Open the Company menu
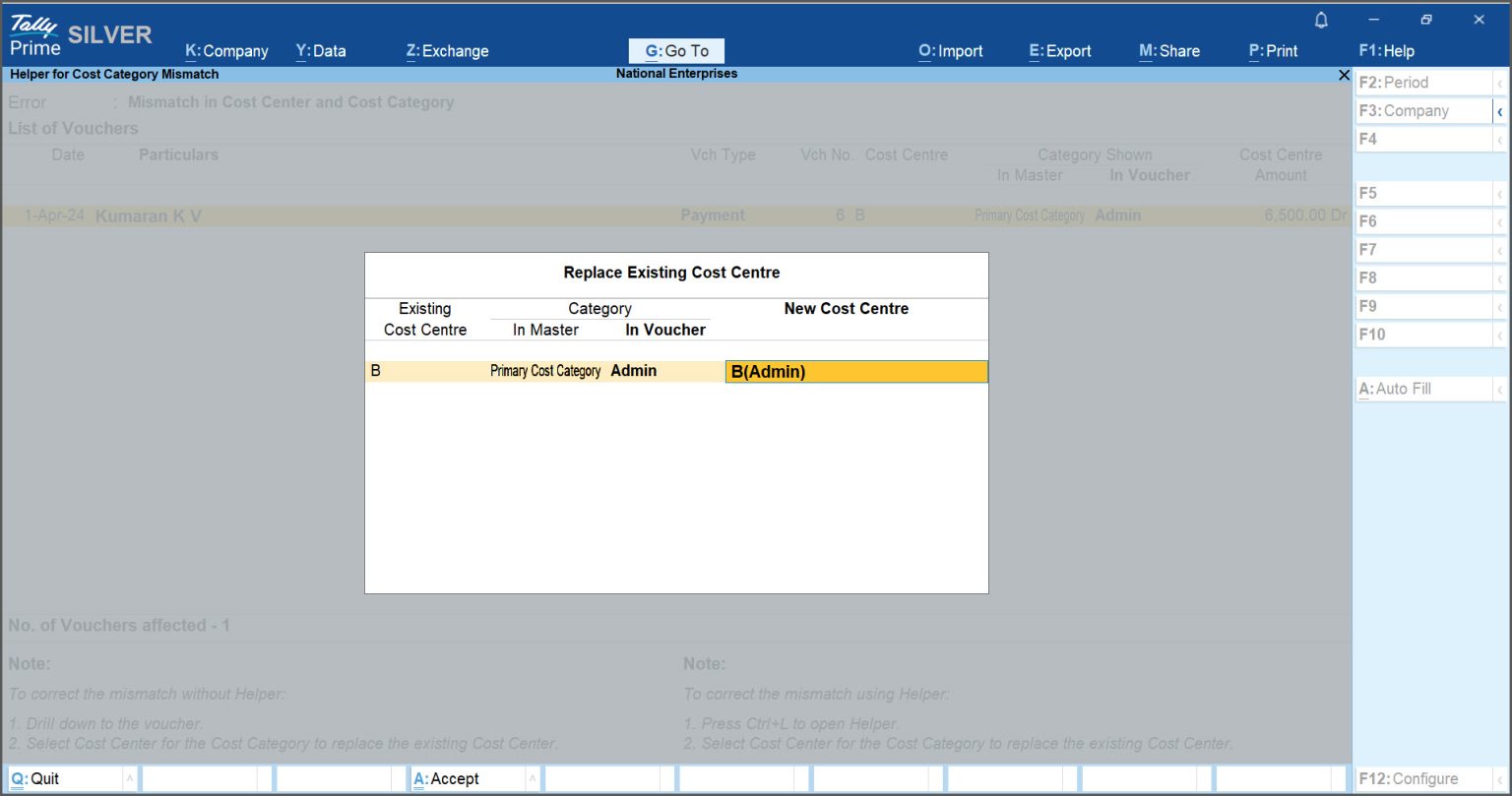This screenshot has height=796, width=1512. point(226,50)
